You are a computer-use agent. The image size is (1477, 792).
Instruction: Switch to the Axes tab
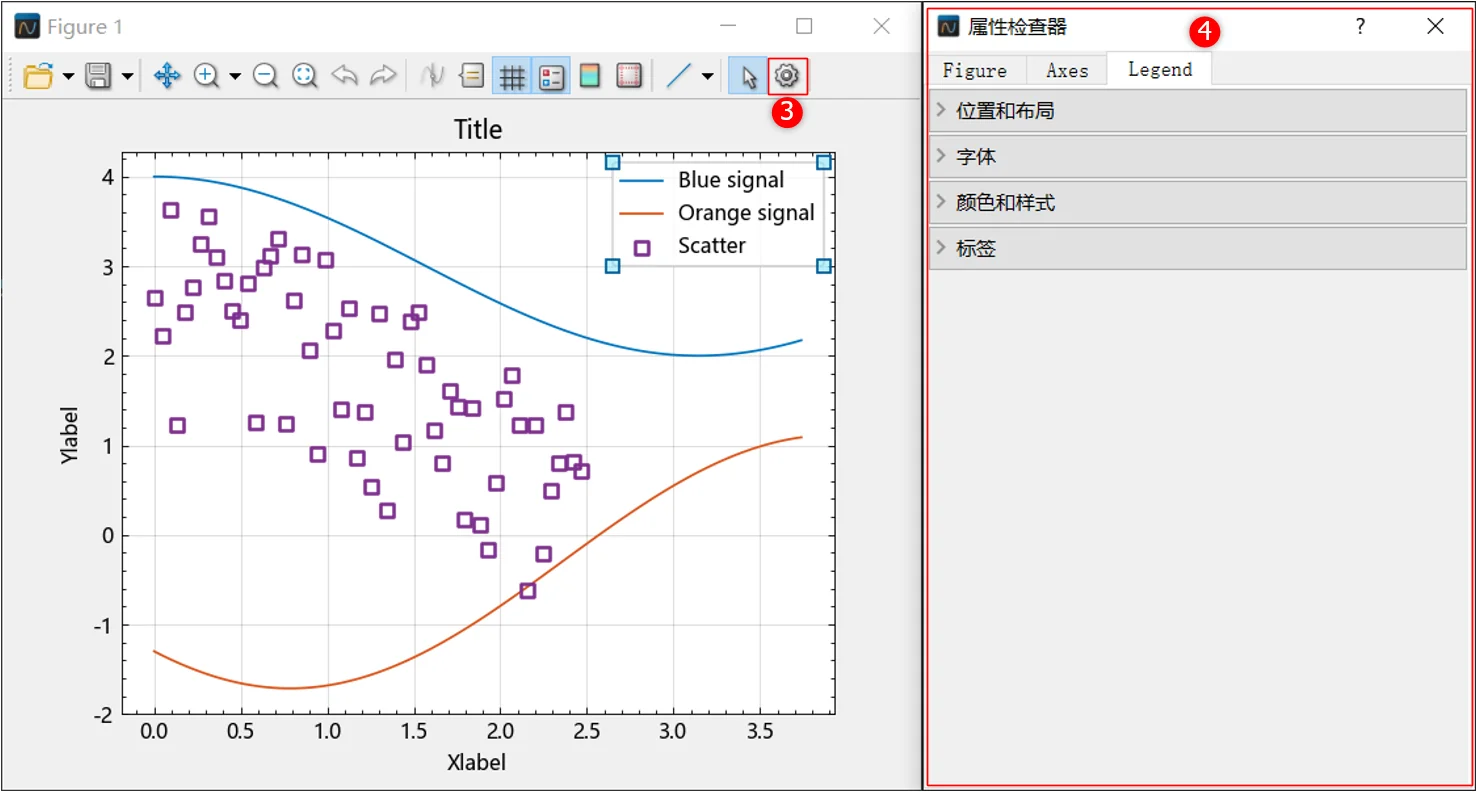pyautogui.click(x=1067, y=70)
